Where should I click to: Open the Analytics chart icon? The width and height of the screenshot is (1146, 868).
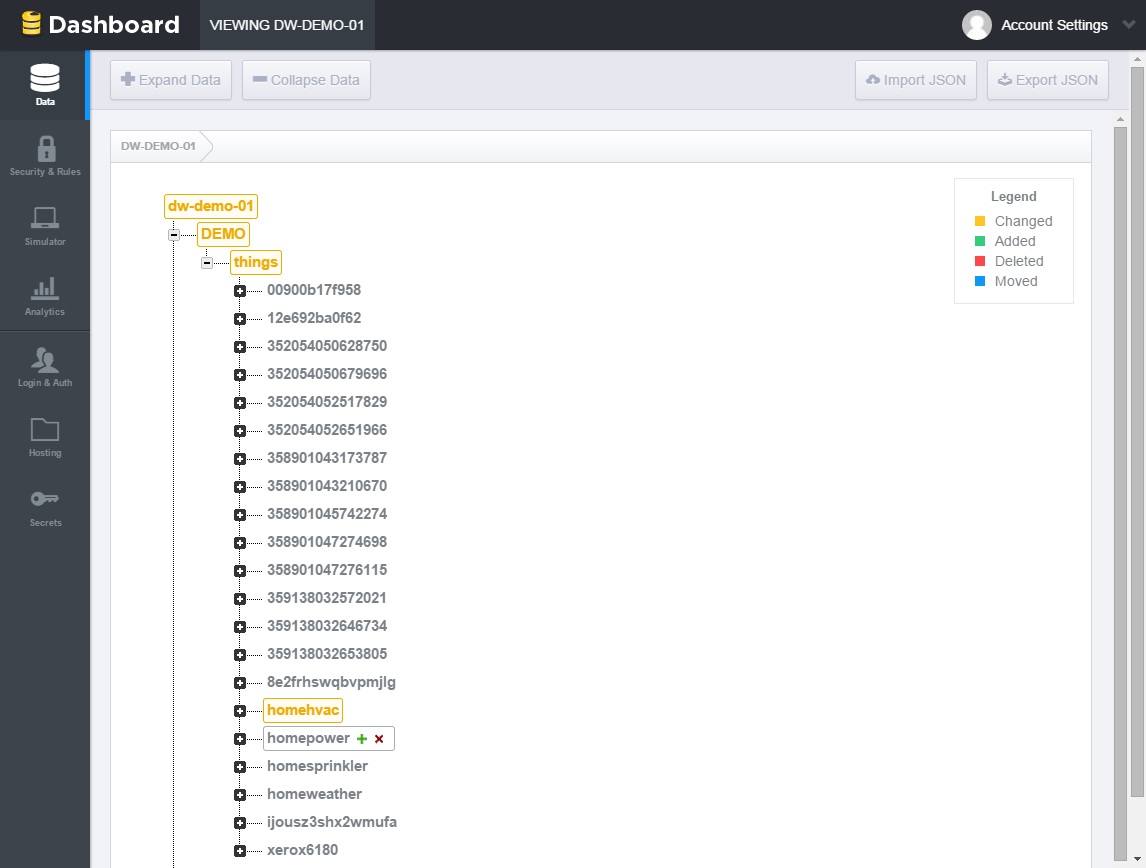[x=45, y=290]
